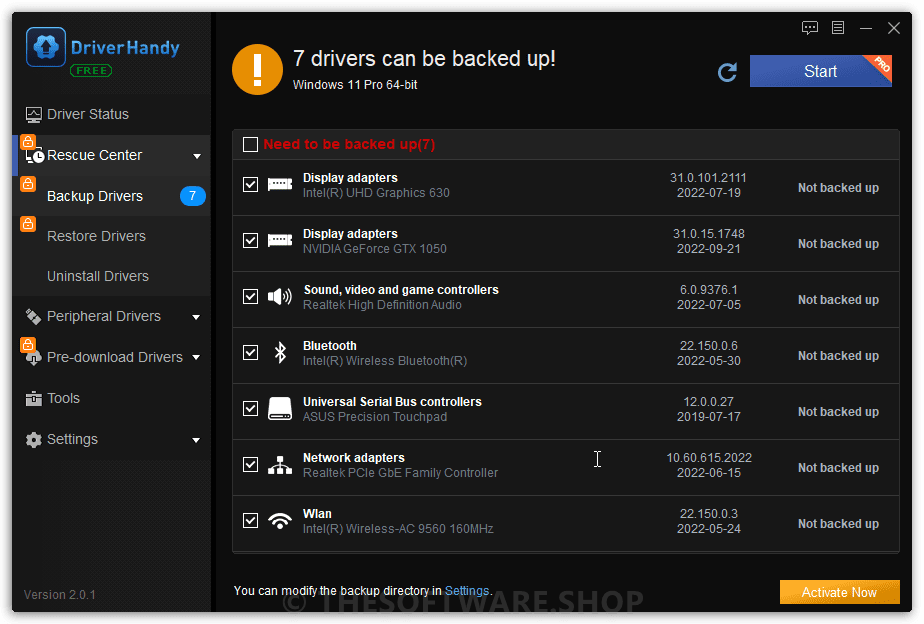Click 'Universal Serial Bus controllers' row title
Screen dimensions: 924x624
(392, 402)
